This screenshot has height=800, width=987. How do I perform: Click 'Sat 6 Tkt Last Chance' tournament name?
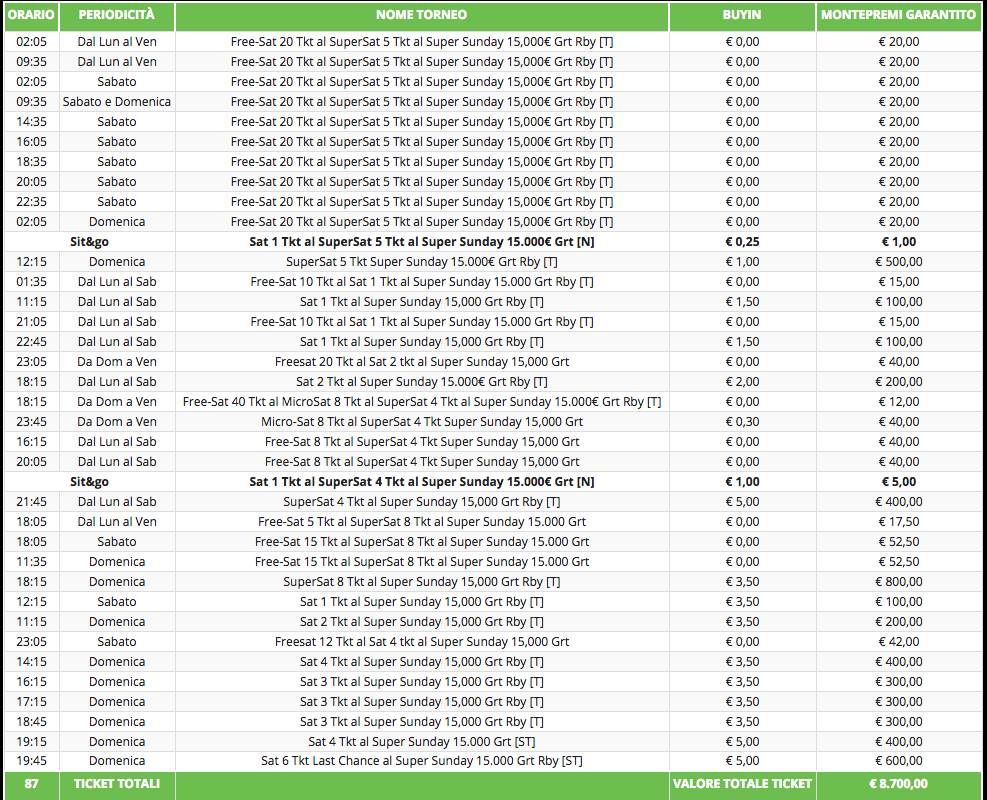[x=422, y=761]
